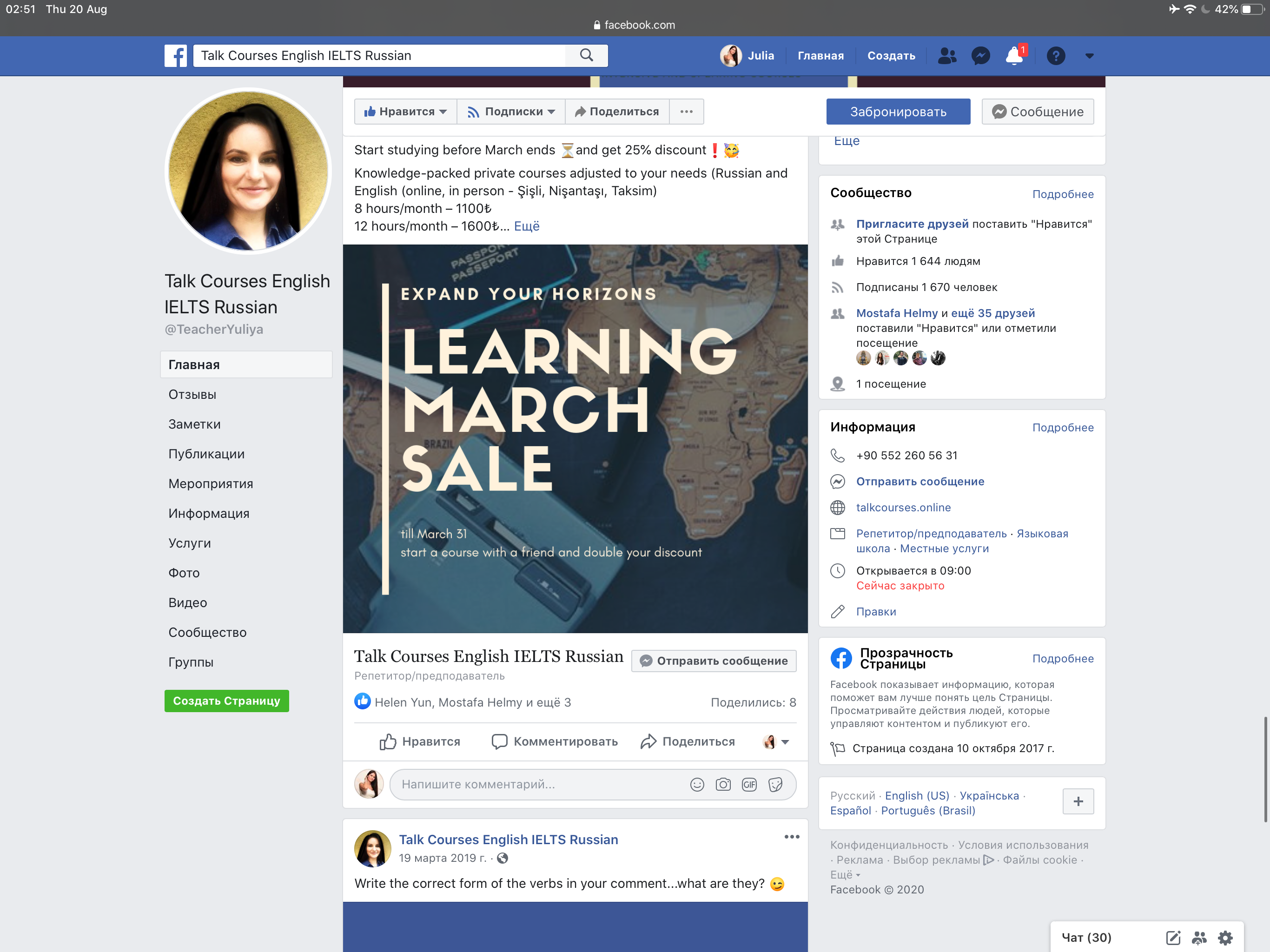Image resolution: width=1270 pixels, height=952 pixels.
Task: Open the Услуги sidebar tab
Action: pyautogui.click(x=190, y=543)
